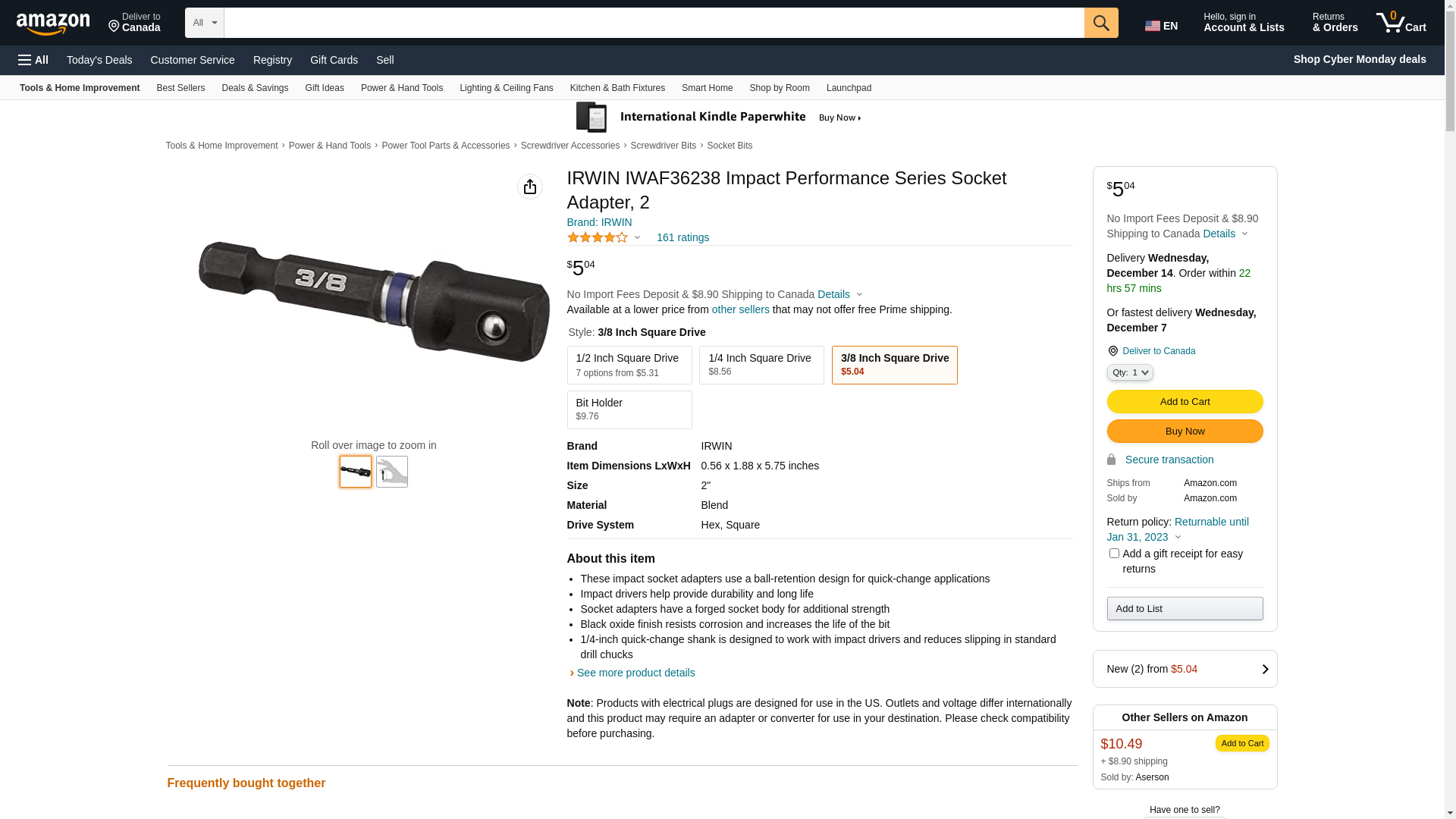1456x819 pixels.
Task: Click the Buy Now button
Action: click(x=1185, y=431)
